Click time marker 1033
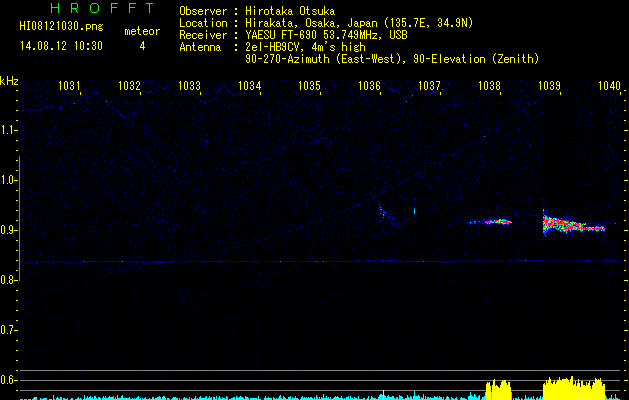Screen dimensions: 629x400 pyautogui.click(x=189, y=85)
